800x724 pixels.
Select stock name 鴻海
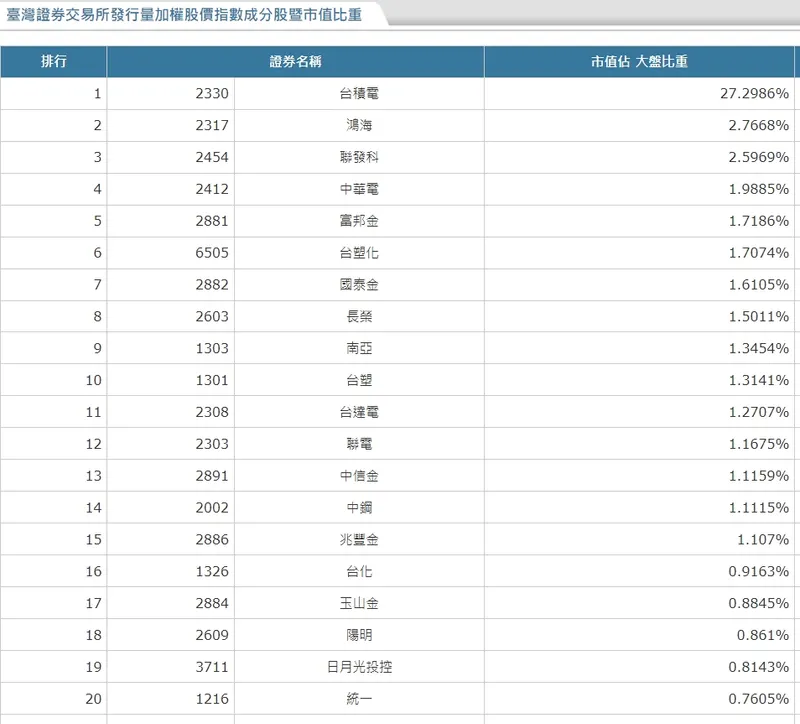[359, 125]
